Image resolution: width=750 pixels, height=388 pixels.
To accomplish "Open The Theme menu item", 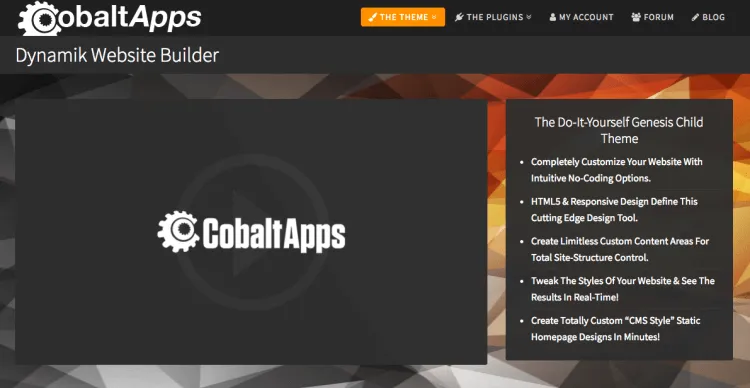I will (403, 17).
